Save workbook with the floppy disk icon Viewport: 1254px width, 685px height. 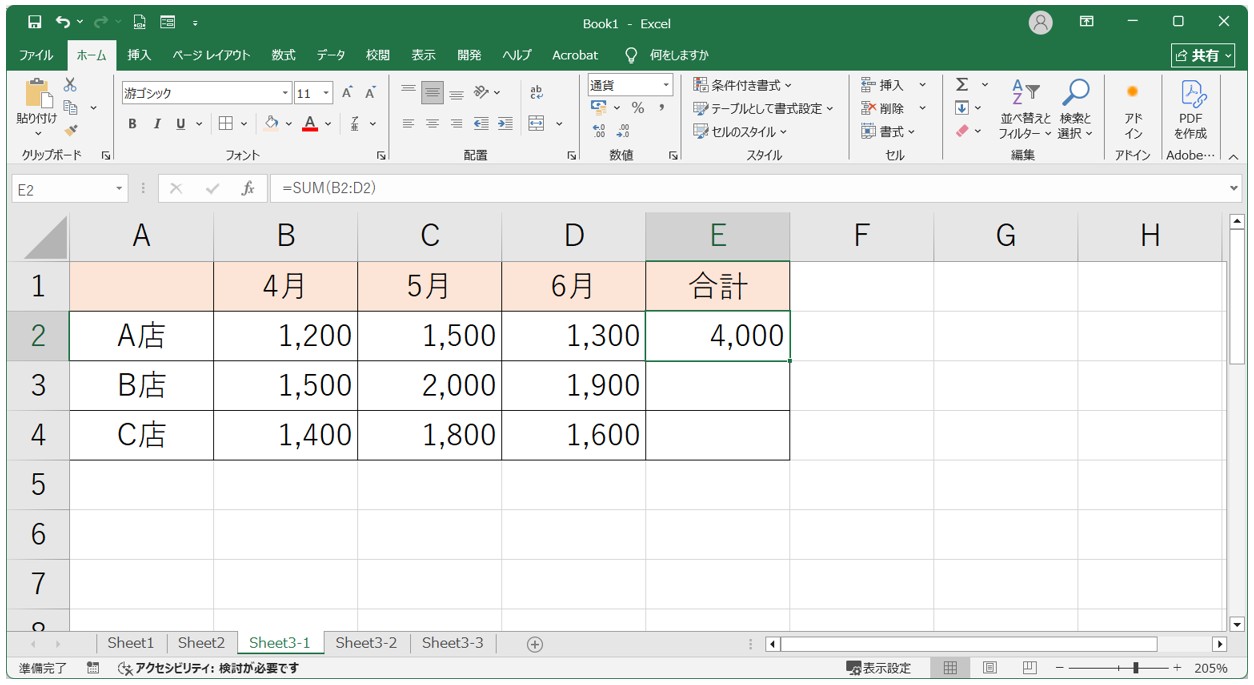click(x=35, y=22)
